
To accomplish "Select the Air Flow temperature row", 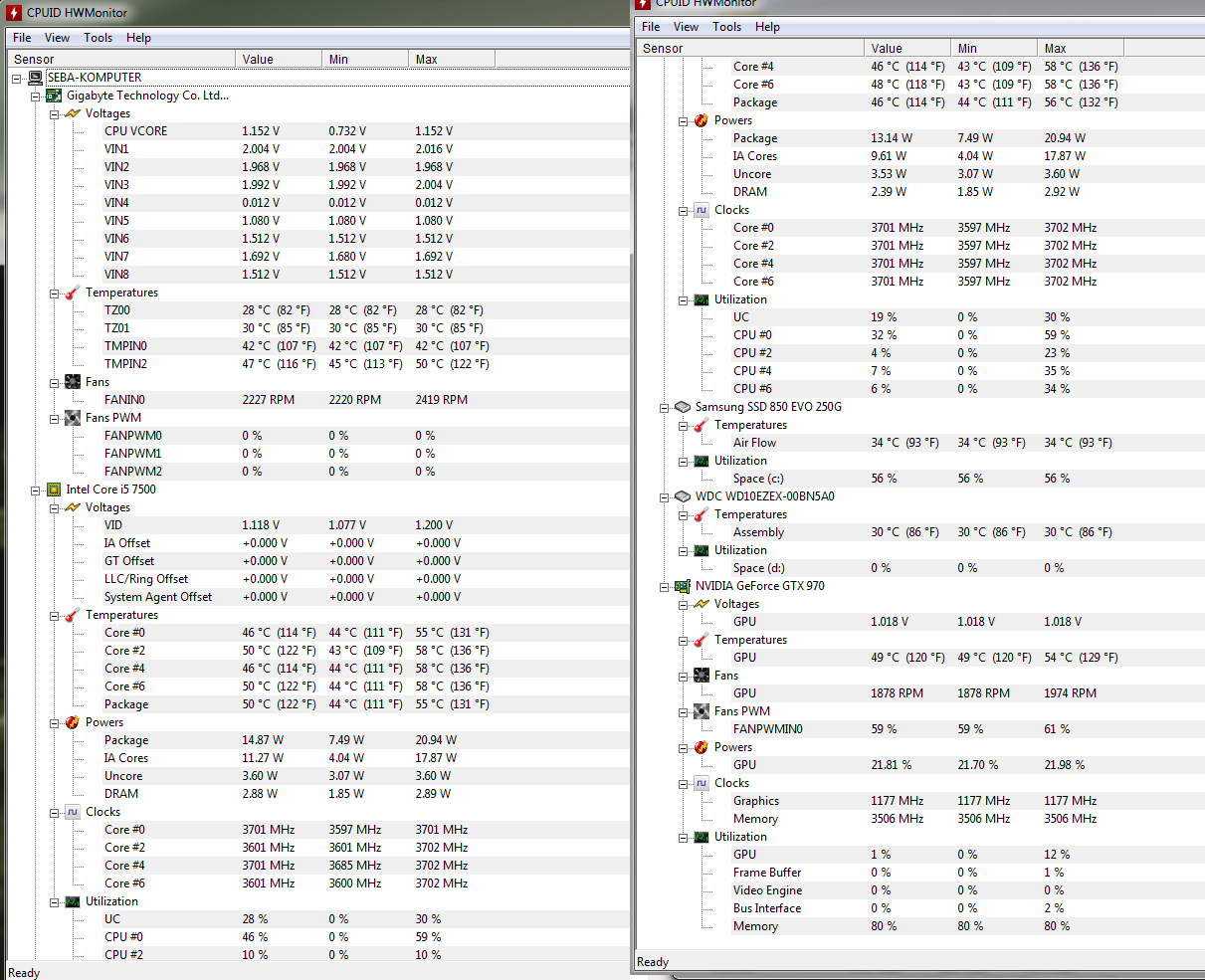I will click(x=919, y=443).
